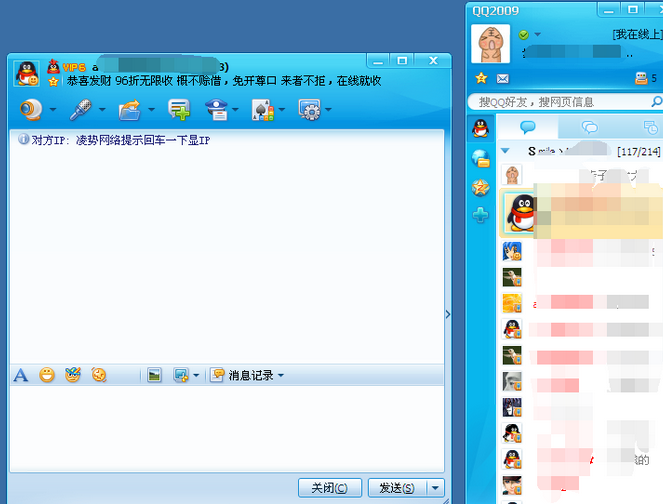The height and width of the screenshot is (504, 663).
Task: Open globe folder icon in sidebar
Action: pos(481,159)
